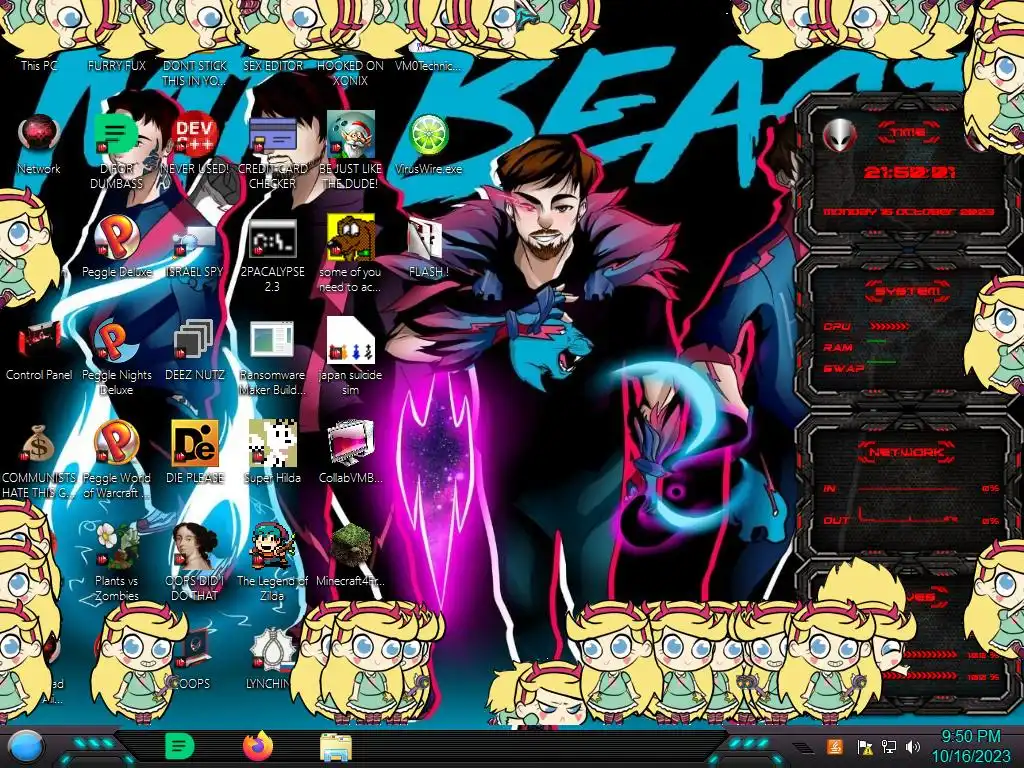Click the SYSTEM header on the widget
This screenshot has width=1024, height=768.
click(908, 291)
